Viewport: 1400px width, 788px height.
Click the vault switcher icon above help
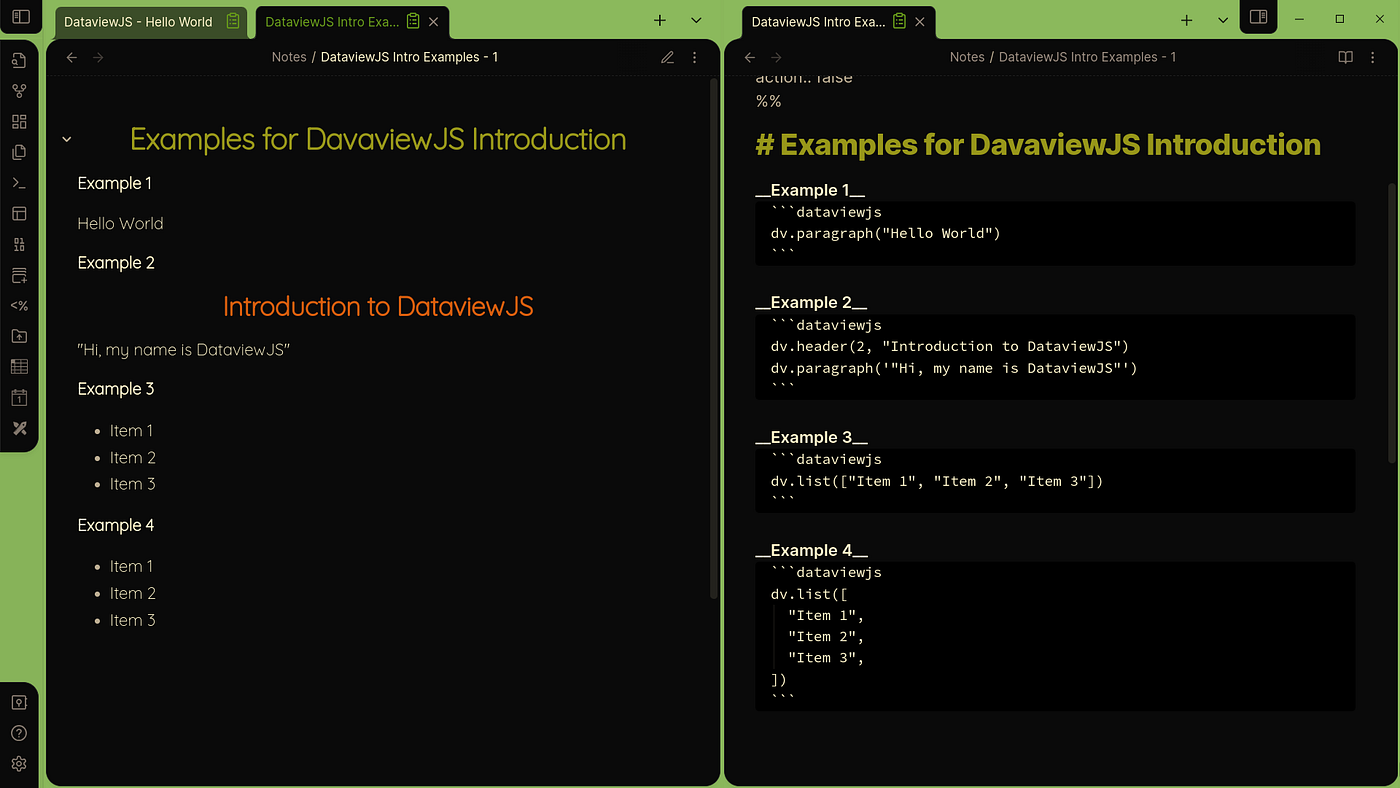19,702
